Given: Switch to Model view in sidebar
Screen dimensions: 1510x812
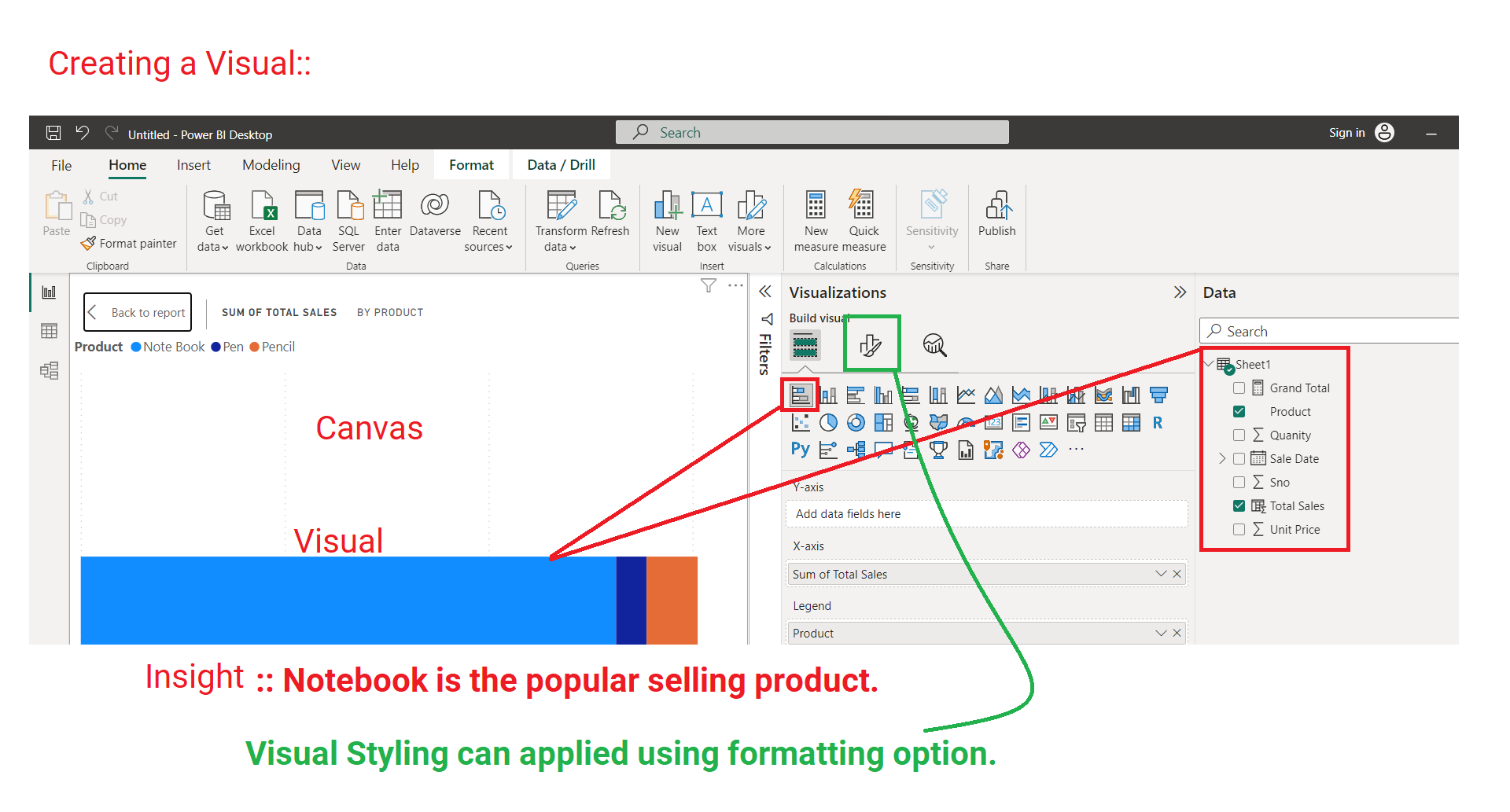Looking at the screenshot, I should coord(49,370).
